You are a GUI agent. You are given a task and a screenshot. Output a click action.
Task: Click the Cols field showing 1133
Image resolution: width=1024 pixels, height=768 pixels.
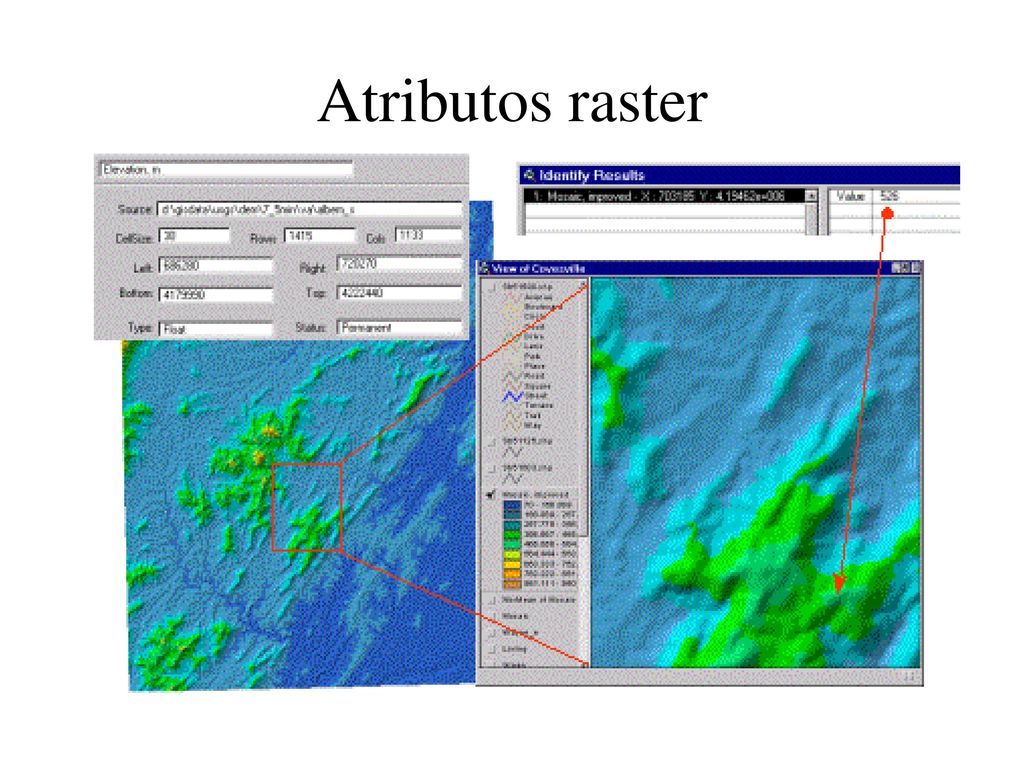(x=428, y=235)
